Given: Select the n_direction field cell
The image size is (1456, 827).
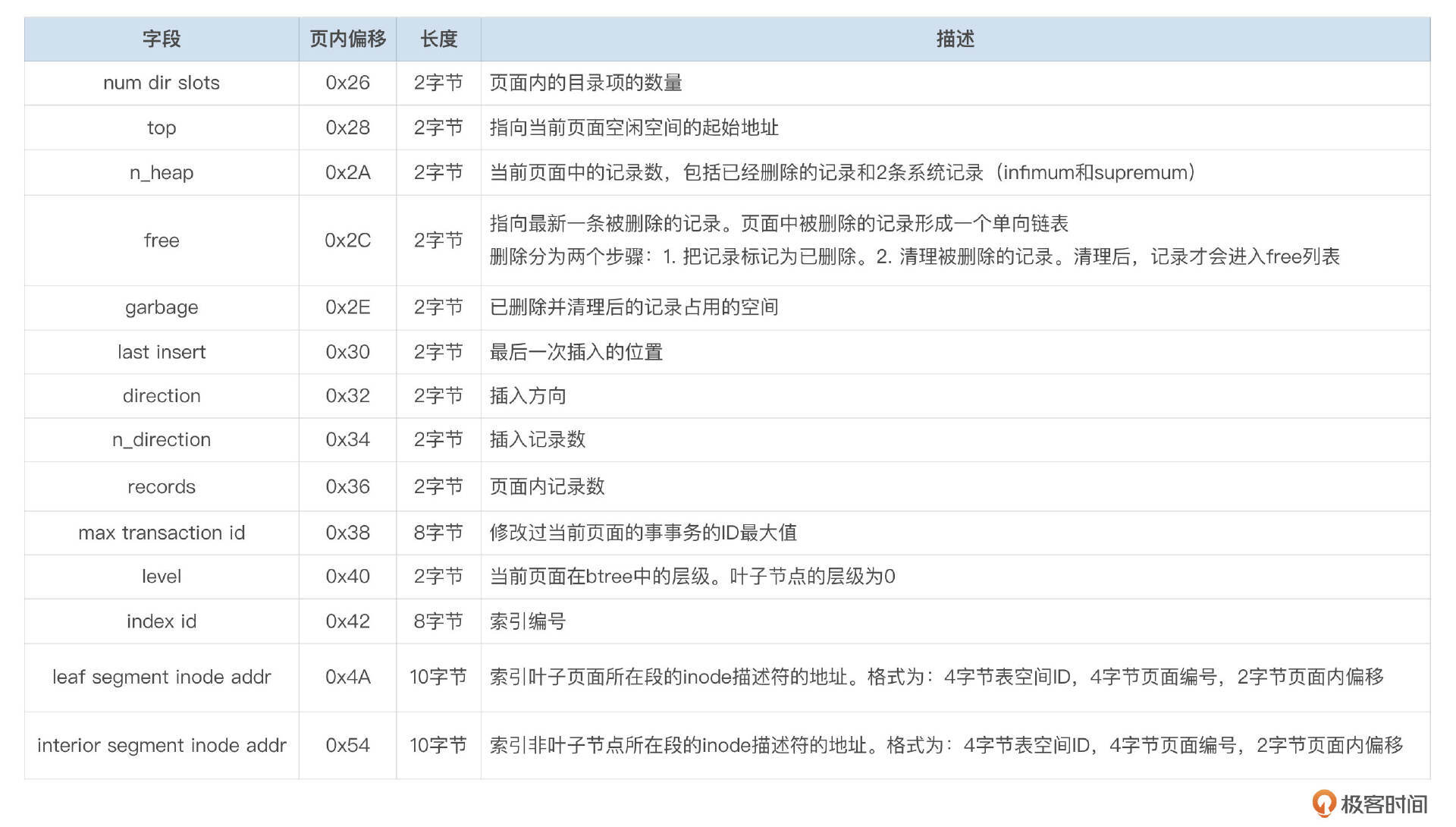Looking at the screenshot, I should point(162,440).
